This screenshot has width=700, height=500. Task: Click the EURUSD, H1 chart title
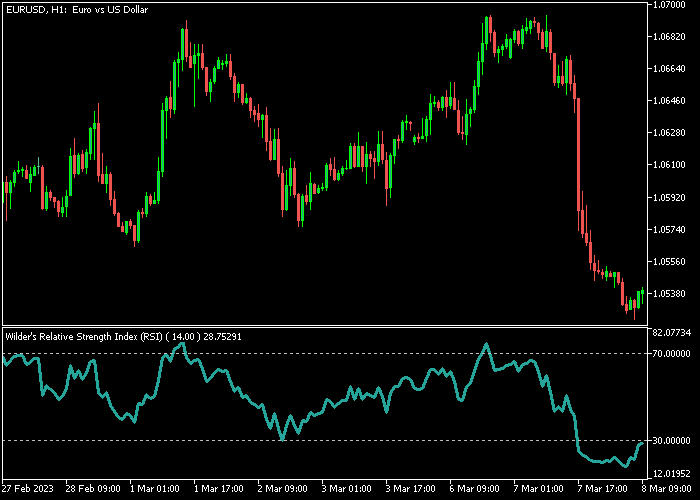click(x=77, y=9)
